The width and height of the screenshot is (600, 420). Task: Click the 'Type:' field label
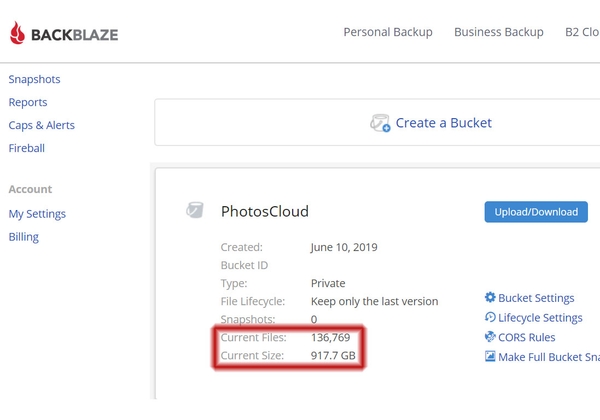(234, 283)
